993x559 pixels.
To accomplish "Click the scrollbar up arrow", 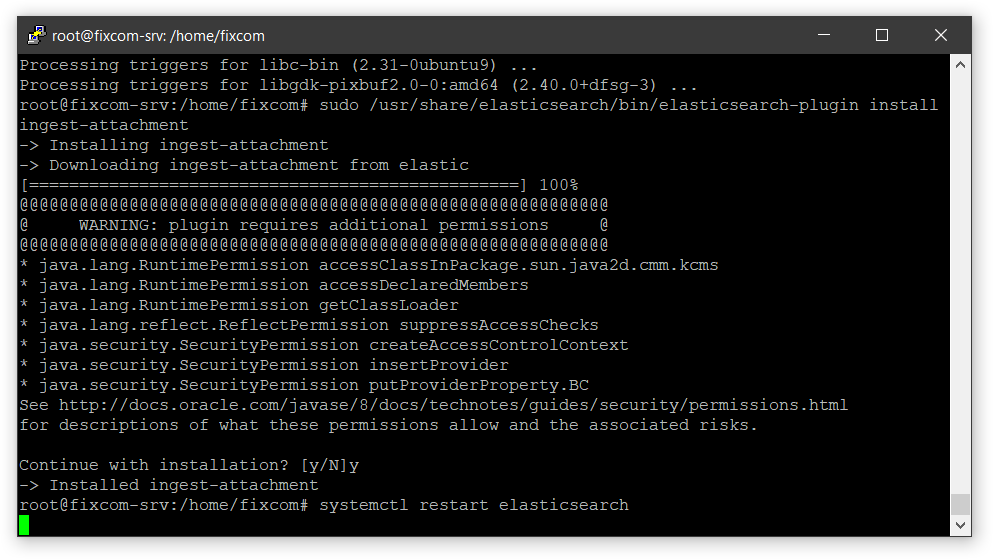I will [x=960, y=65].
